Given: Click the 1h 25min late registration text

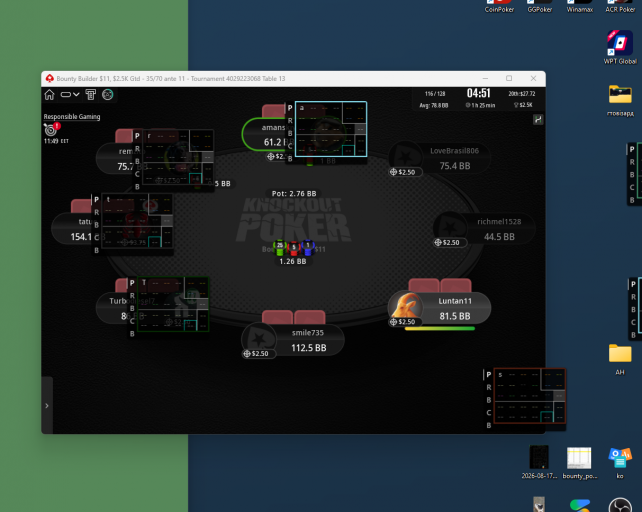Looking at the screenshot, I should pyautogui.click(x=480, y=105).
